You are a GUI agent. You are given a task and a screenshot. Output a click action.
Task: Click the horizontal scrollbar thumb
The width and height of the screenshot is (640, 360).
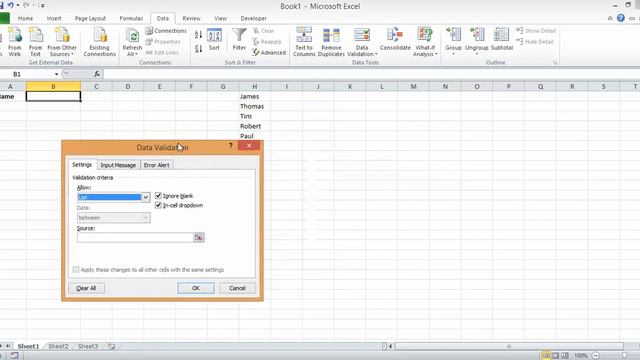[509, 347]
